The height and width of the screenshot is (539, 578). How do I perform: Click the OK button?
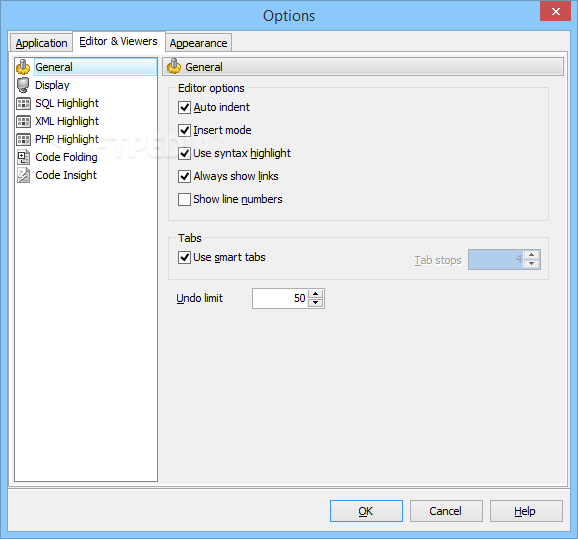(366, 511)
